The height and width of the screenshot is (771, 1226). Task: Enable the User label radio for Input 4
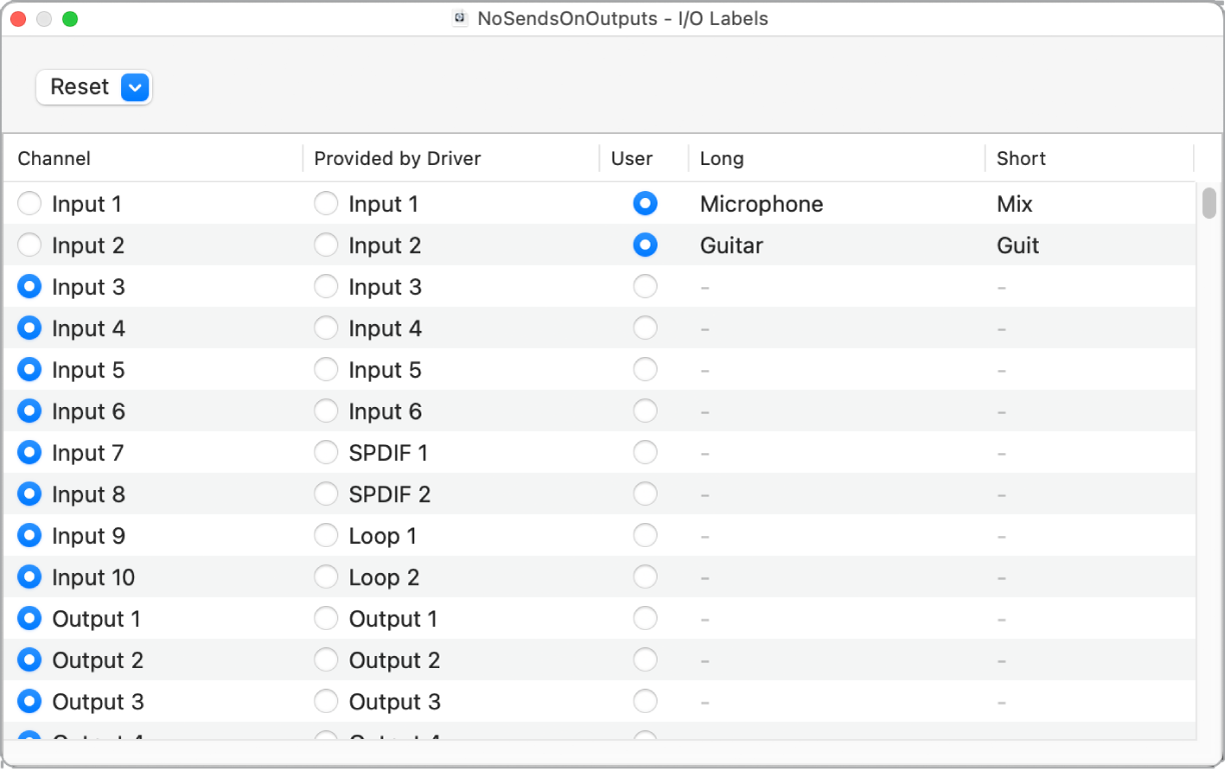click(x=645, y=328)
